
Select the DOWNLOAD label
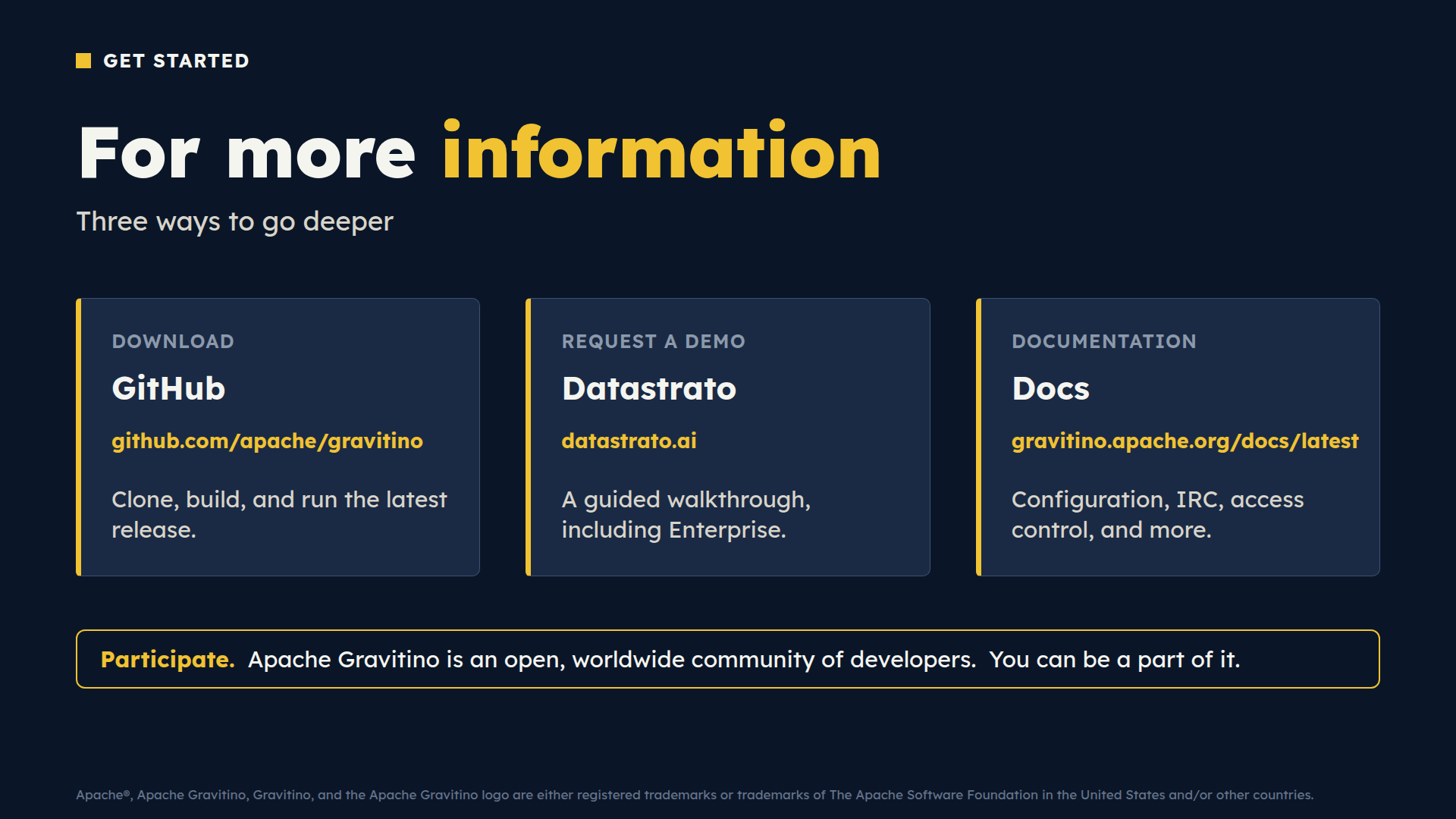point(173,341)
